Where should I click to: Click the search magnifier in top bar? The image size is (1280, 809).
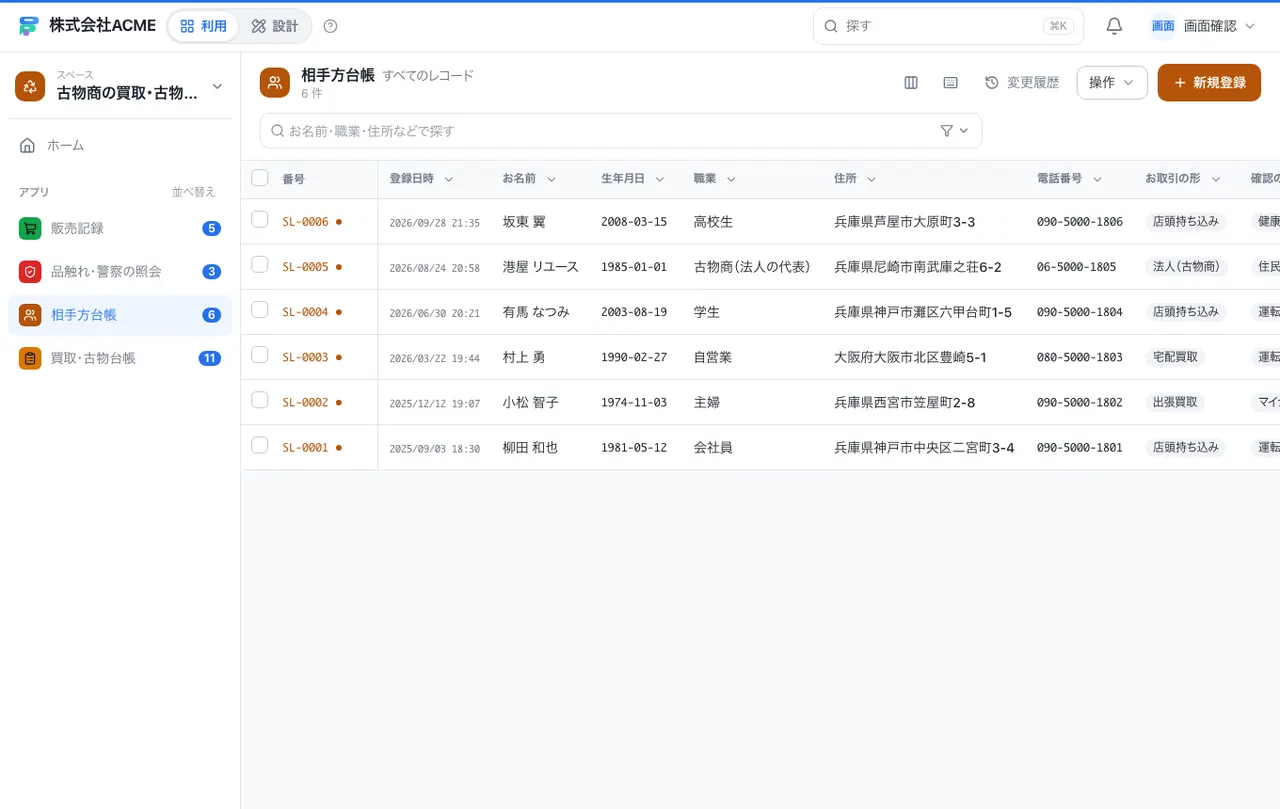pyautogui.click(x=831, y=26)
